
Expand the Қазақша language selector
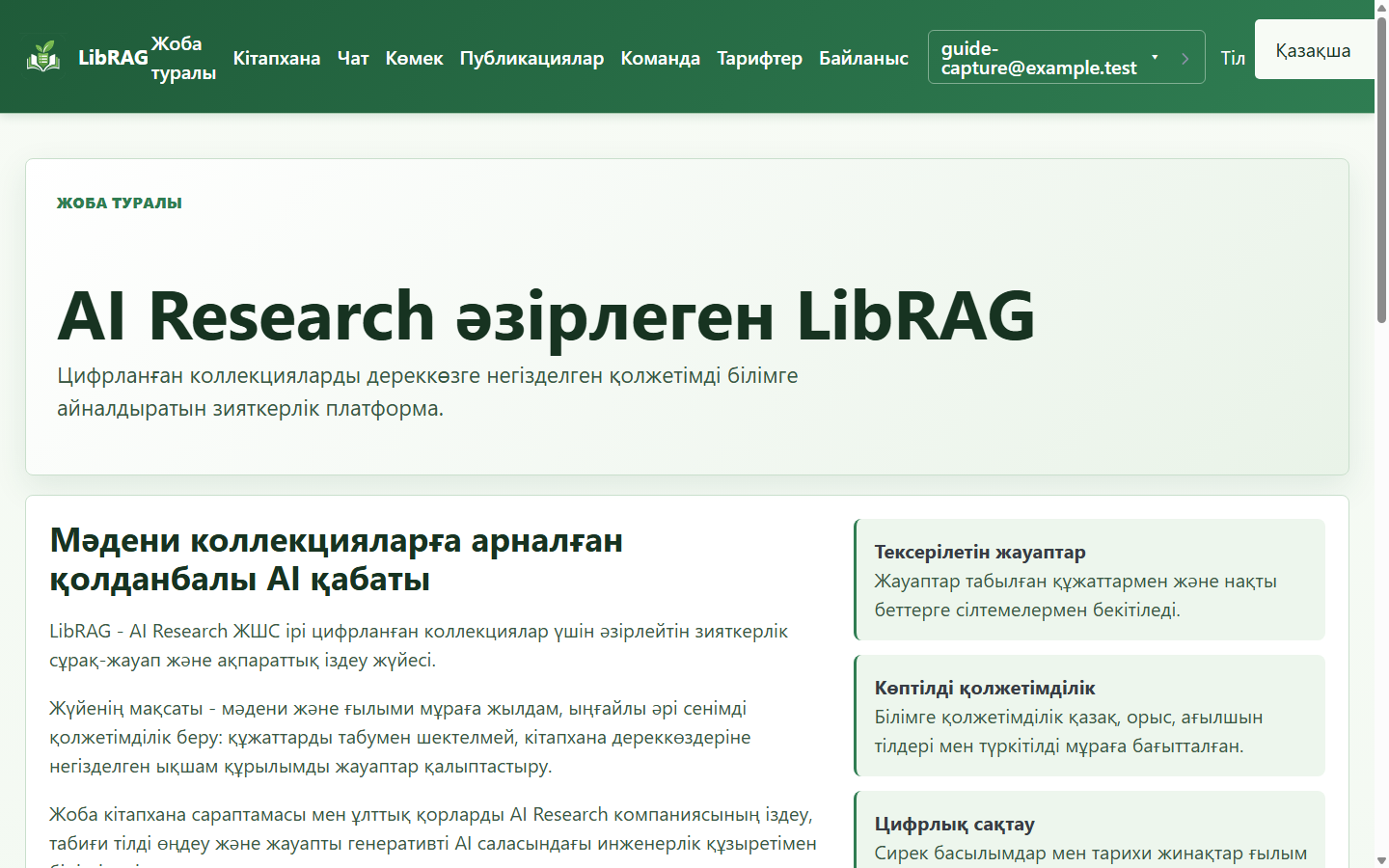1314,50
